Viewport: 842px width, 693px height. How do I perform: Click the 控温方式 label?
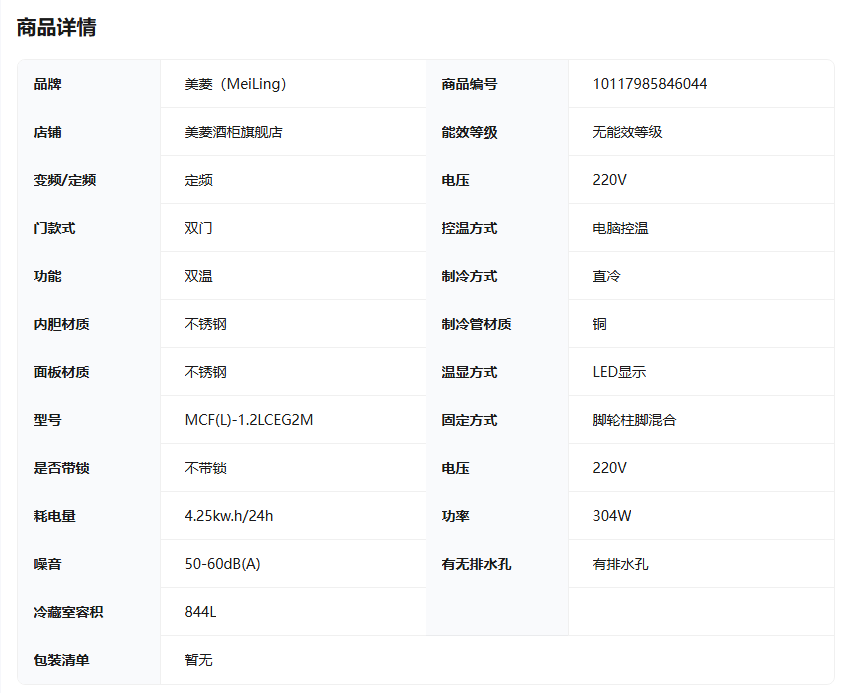pos(469,228)
